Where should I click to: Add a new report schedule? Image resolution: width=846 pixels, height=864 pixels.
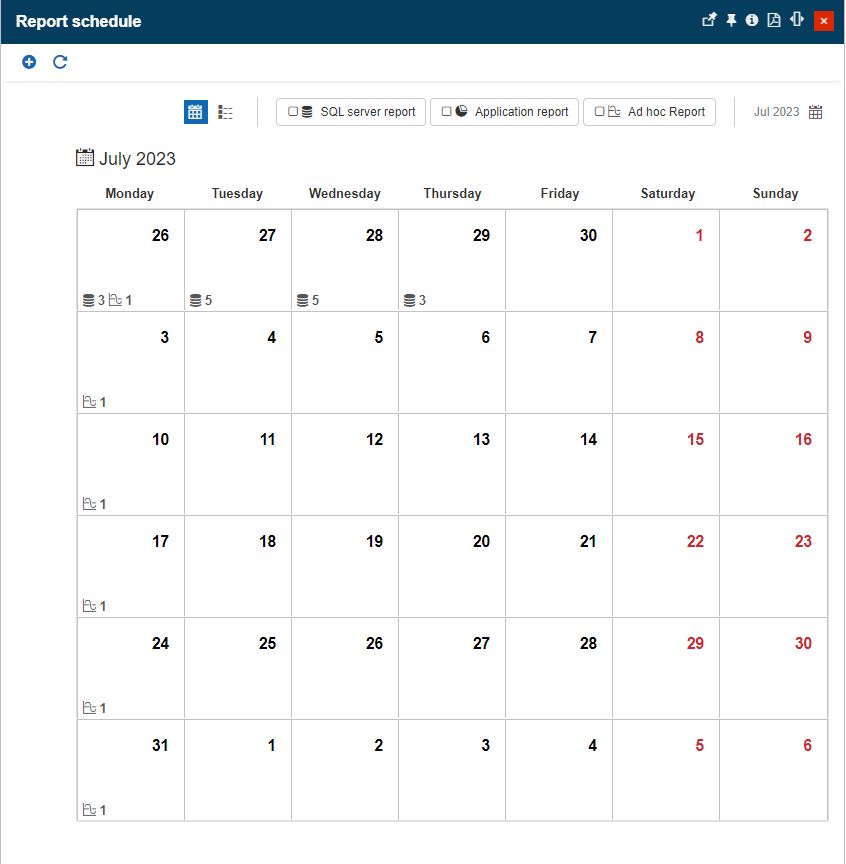(28, 61)
